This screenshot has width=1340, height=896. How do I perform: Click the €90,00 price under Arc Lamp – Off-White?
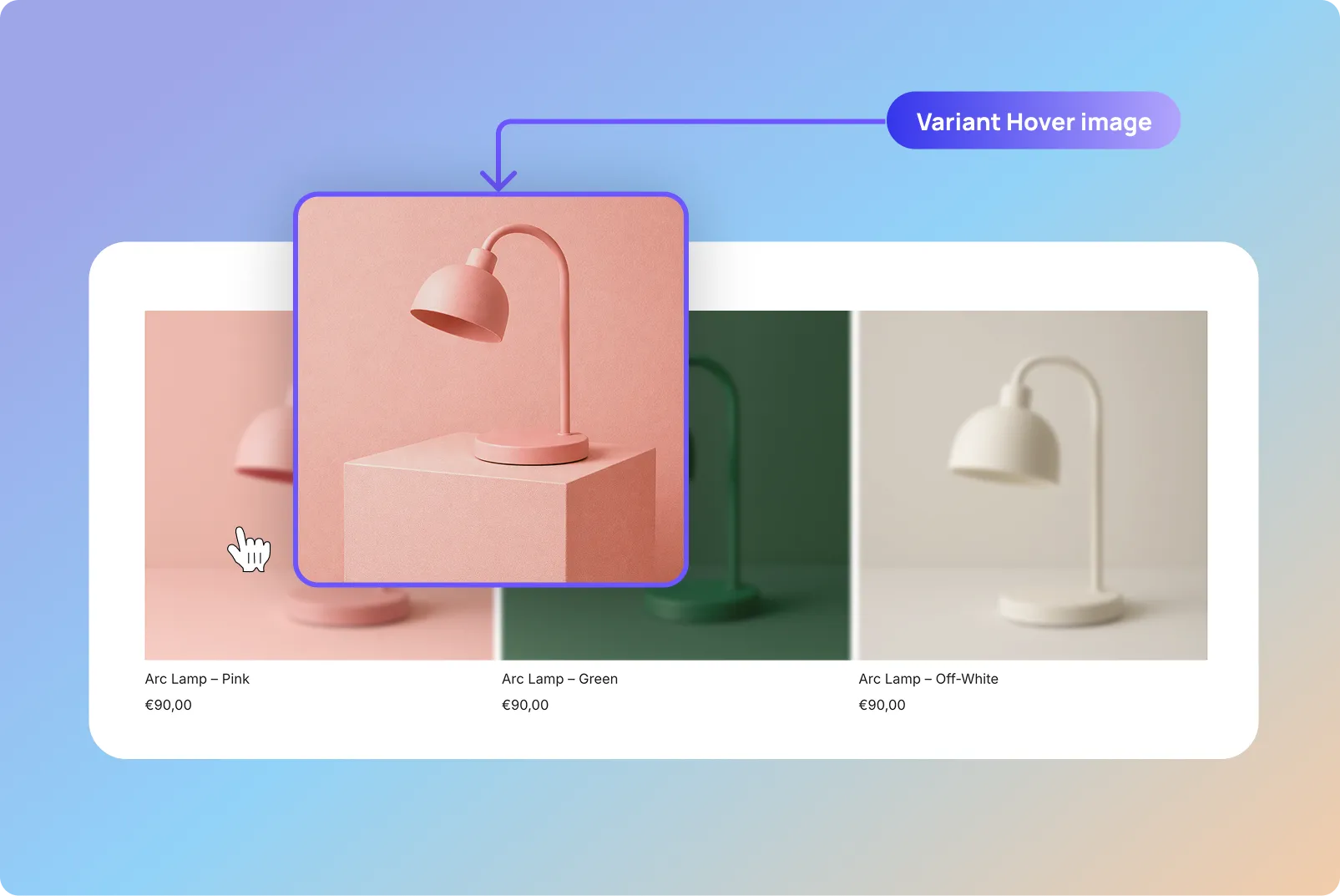pyautogui.click(x=882, y=705)
